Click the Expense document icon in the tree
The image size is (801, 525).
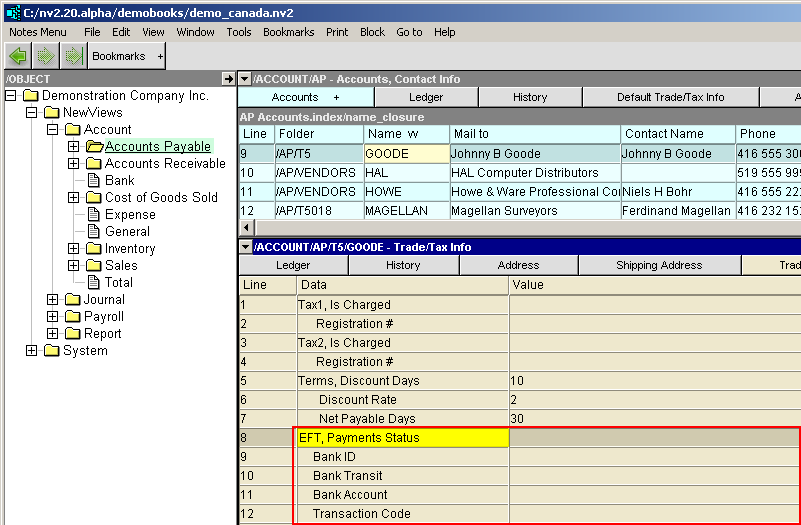(x=93, y=215)
